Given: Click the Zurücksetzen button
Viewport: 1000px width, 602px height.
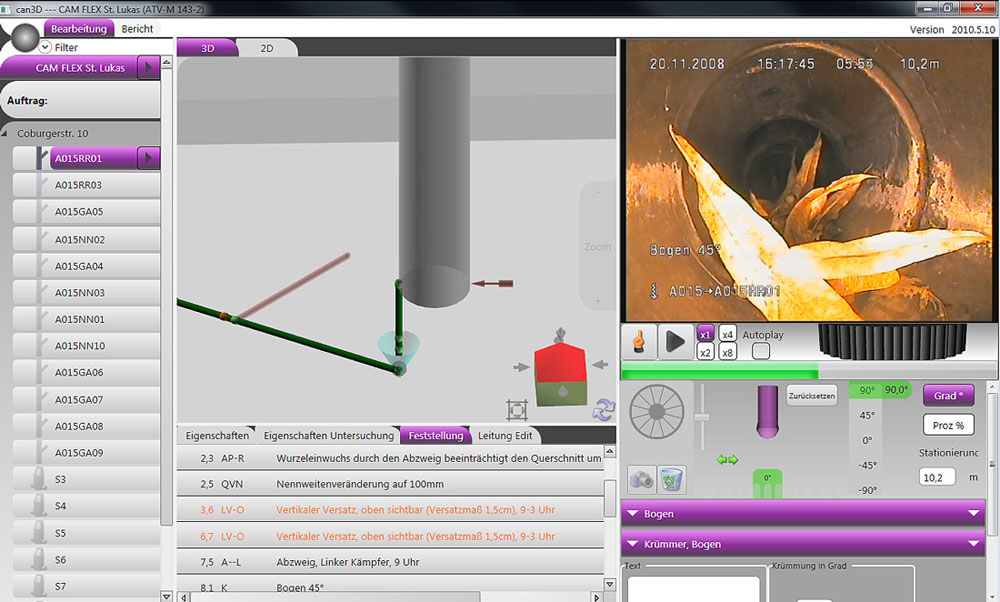Looking at the screenshot, I should [x=811, y=395].
